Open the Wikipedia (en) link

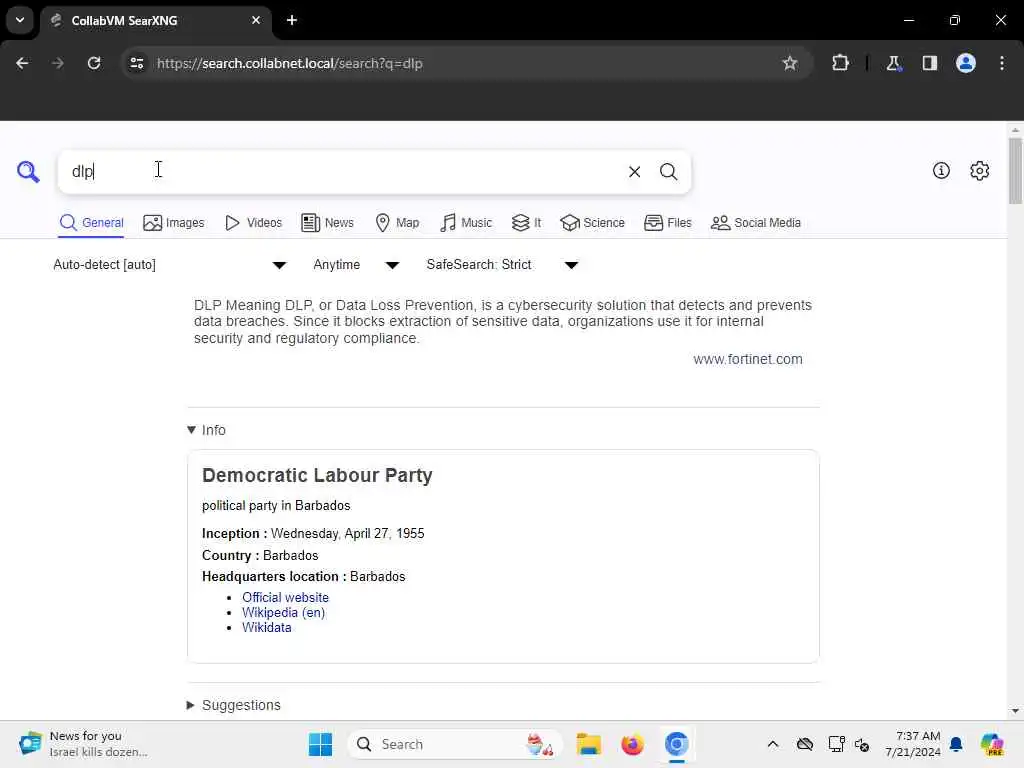coord(283,613)
